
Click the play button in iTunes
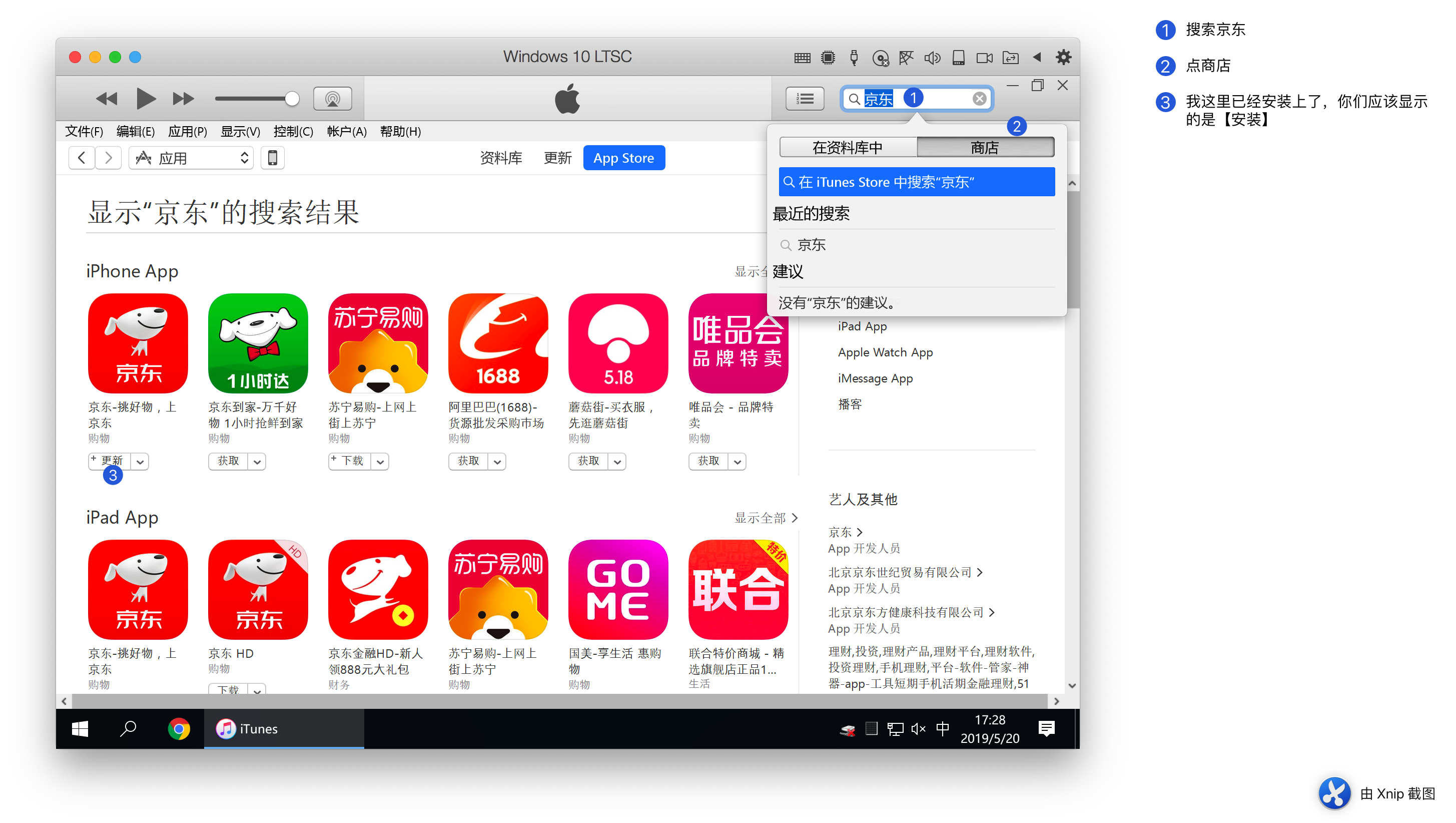click(x=146, y=99)
